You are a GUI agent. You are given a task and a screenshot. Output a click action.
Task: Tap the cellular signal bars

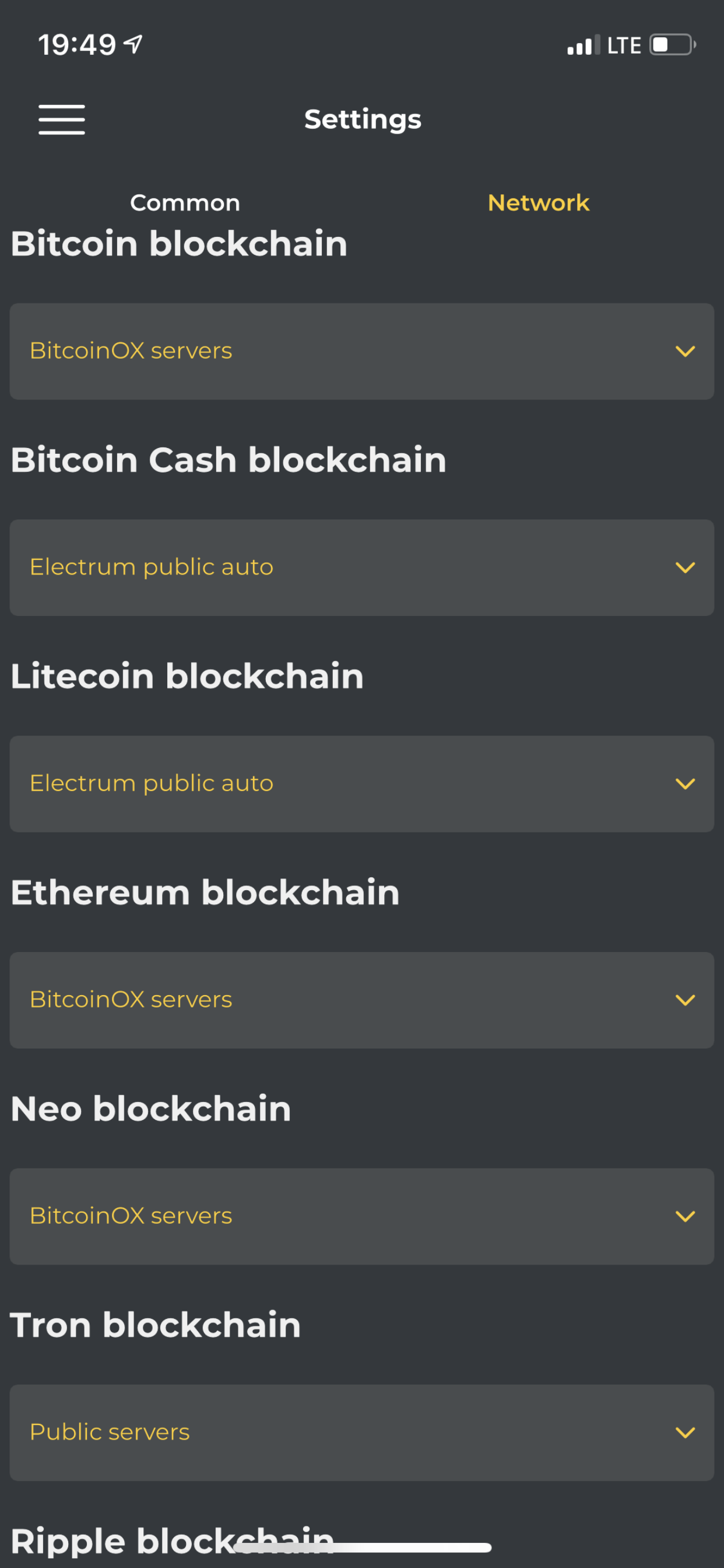tap(583, 44)
